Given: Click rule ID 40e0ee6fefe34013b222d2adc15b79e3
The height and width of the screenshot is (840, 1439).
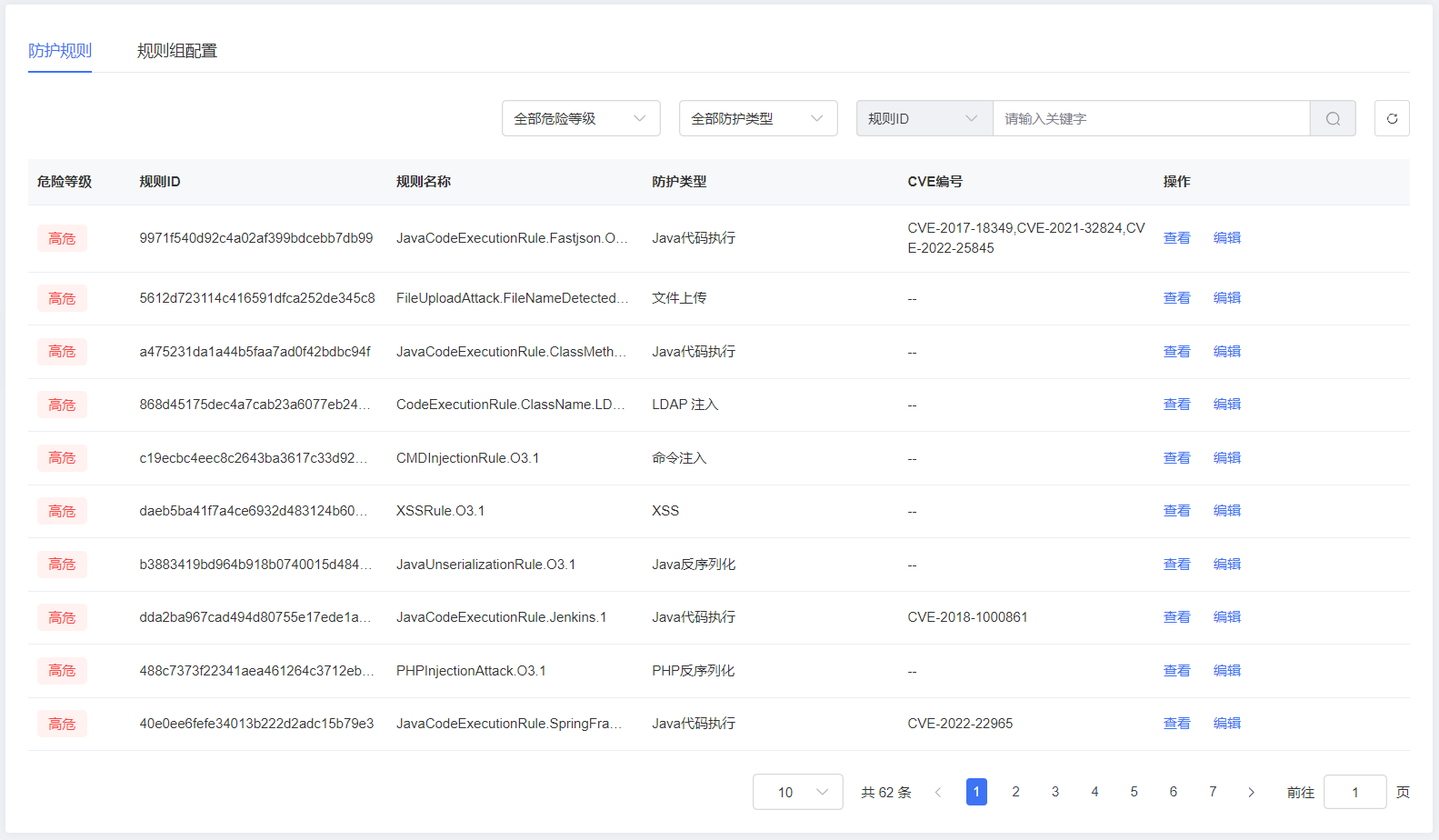Looking at the screenshot, I should tap(256, 724).
